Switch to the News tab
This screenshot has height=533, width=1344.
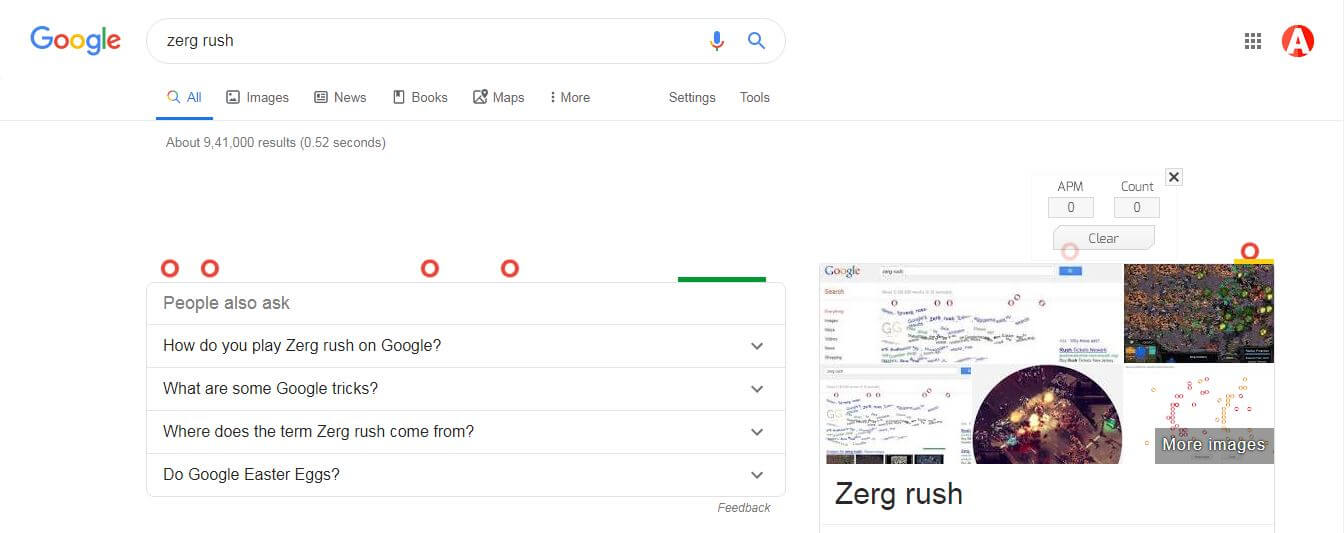coord(340,97)
